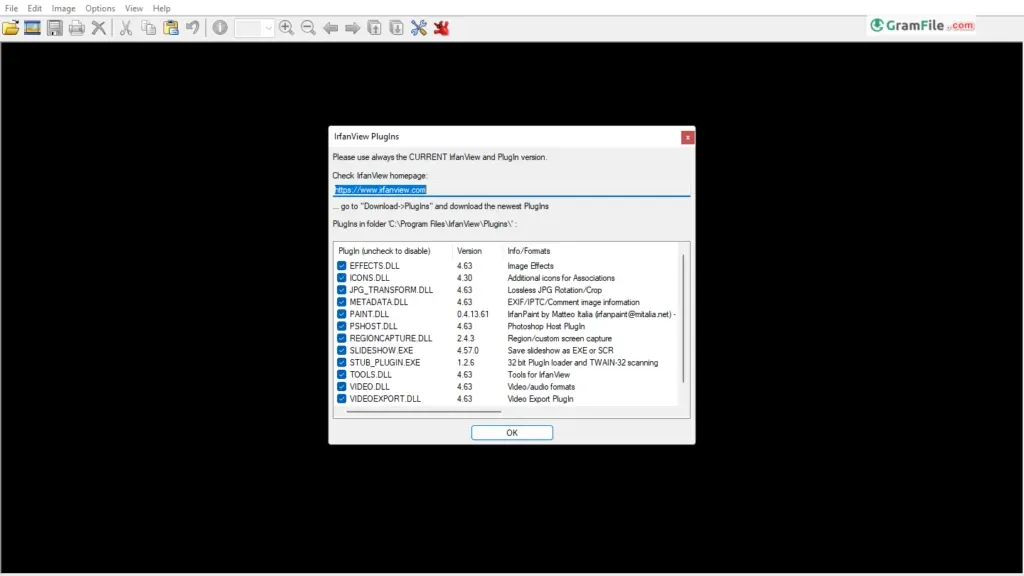Click the version value '0.4.13.61'
The width and height of the screenshot is (1024, 576).
(473, 314)
